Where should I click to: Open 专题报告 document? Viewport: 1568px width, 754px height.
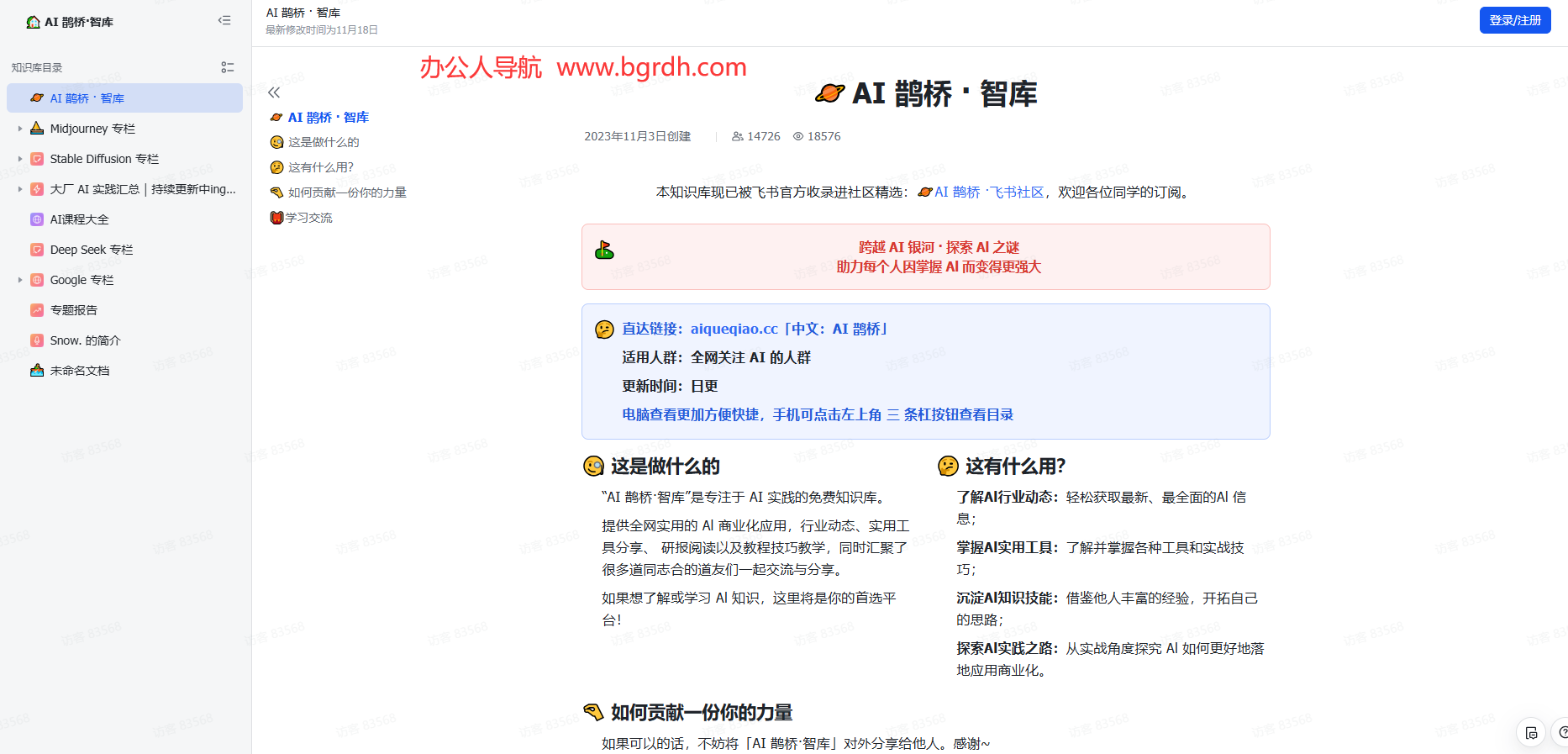coord(74,310)
